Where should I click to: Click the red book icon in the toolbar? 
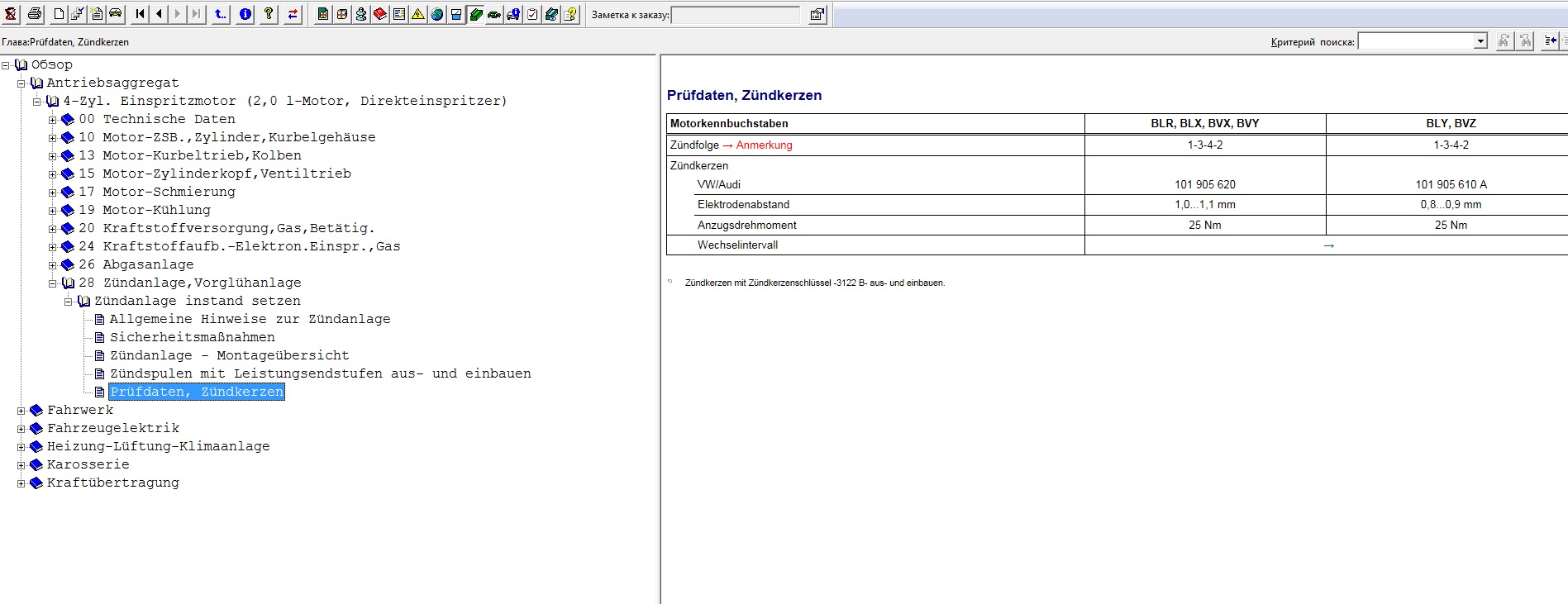(380, 14)
